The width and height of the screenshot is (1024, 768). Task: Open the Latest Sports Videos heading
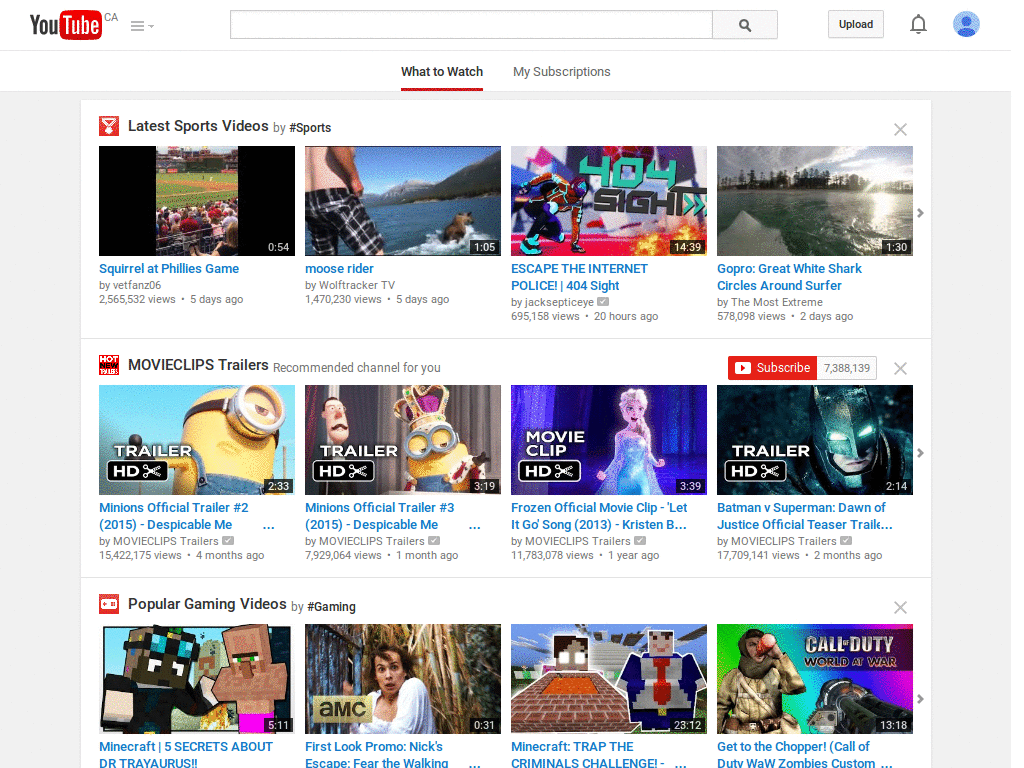click(198, 126)
